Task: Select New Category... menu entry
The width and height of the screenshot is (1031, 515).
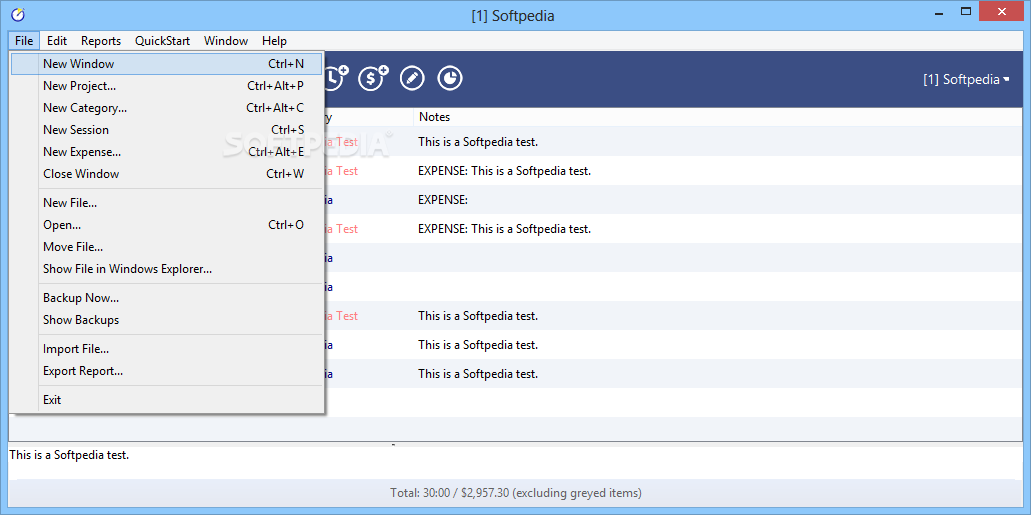Action: click(167, 108)
